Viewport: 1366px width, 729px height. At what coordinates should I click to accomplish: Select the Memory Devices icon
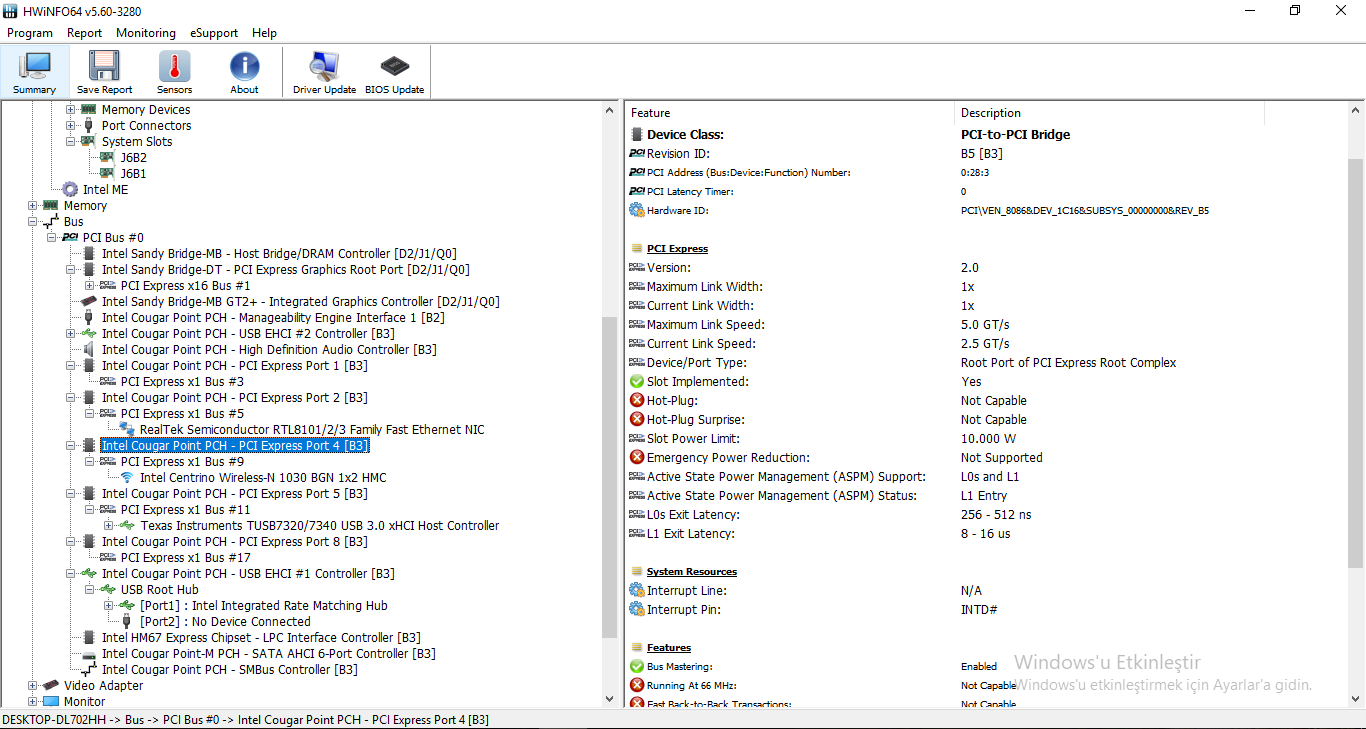pos(88,109)
